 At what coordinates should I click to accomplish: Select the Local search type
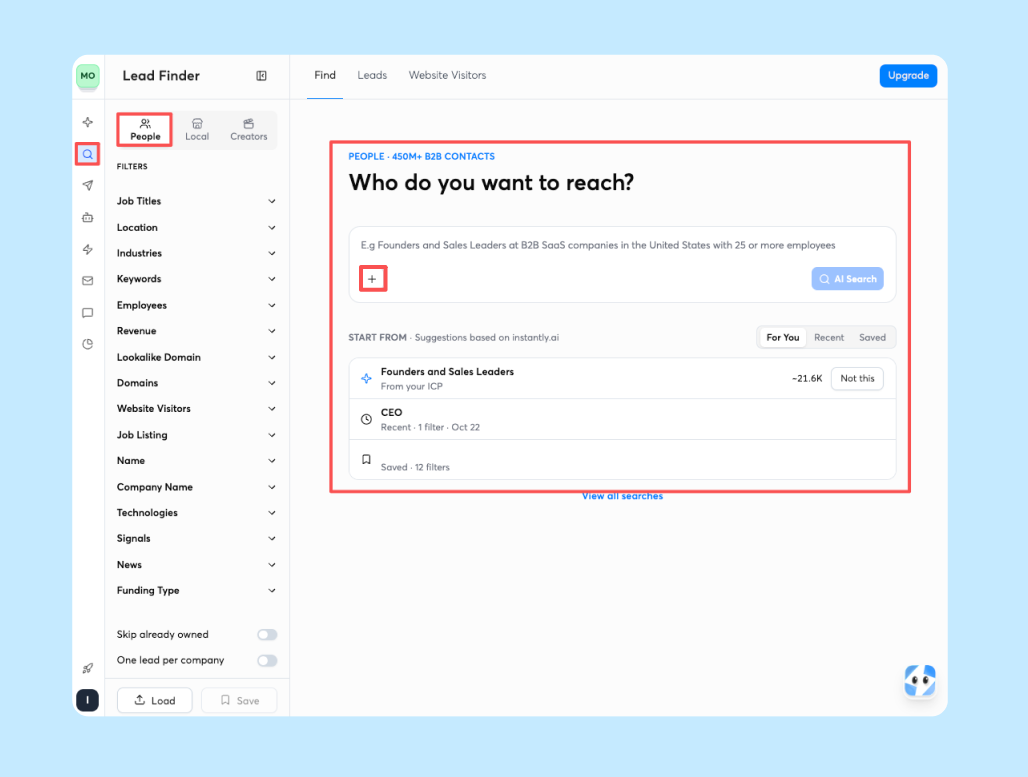(x=197, y=129)
